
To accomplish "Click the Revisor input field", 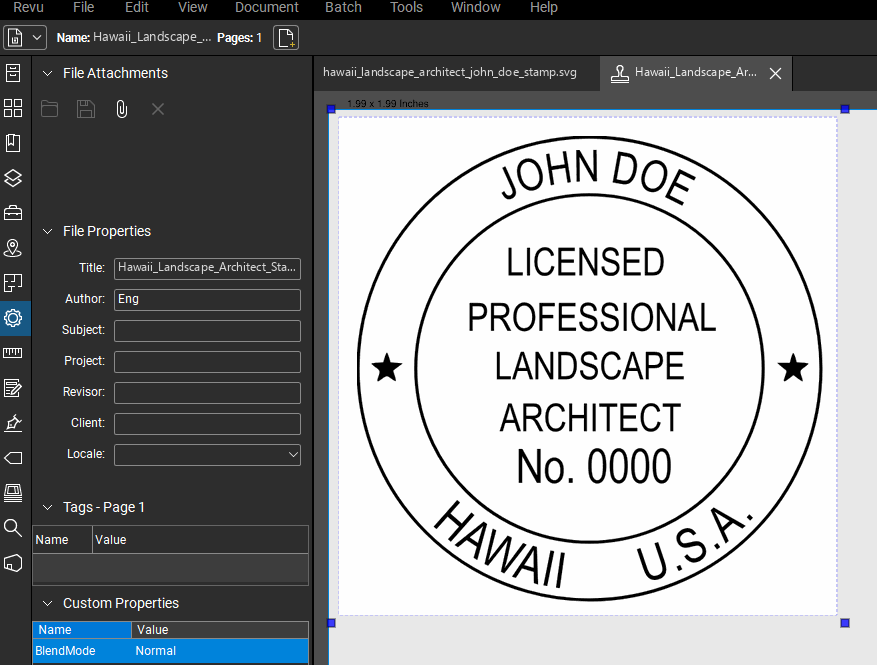I will (x=208, y=393).
